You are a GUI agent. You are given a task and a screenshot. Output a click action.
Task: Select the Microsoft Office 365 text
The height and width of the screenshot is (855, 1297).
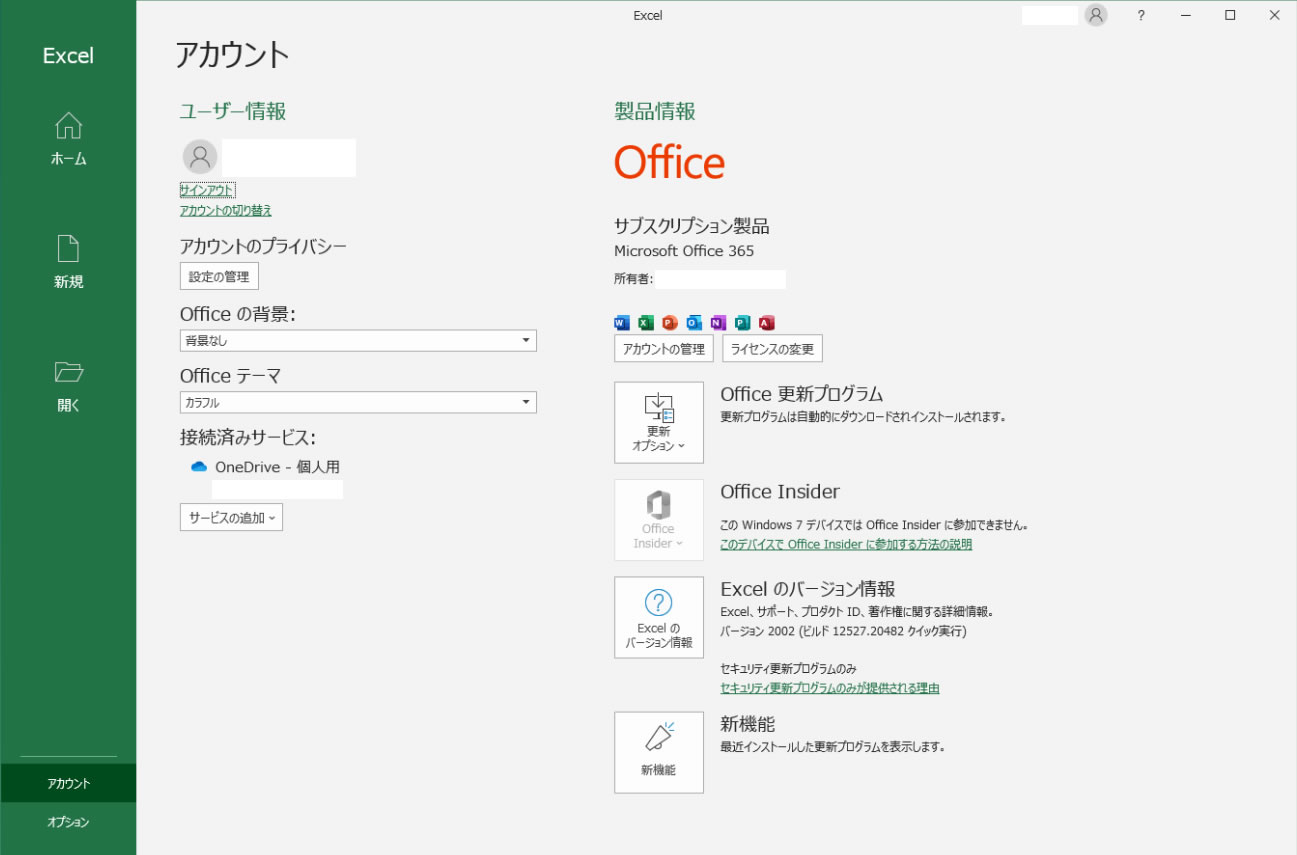684,251
